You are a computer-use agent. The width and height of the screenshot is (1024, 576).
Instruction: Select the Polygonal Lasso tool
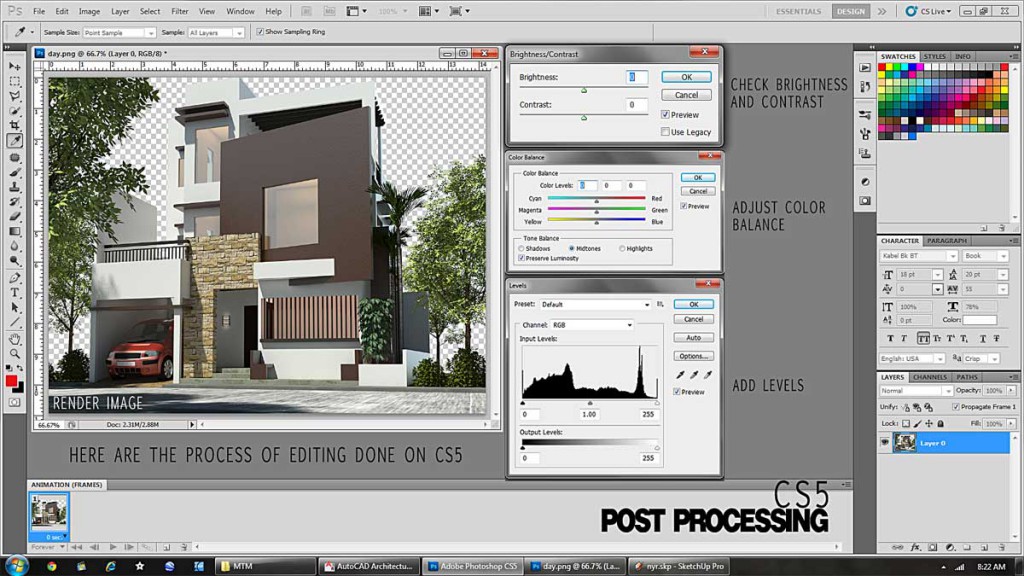[14, 96]
